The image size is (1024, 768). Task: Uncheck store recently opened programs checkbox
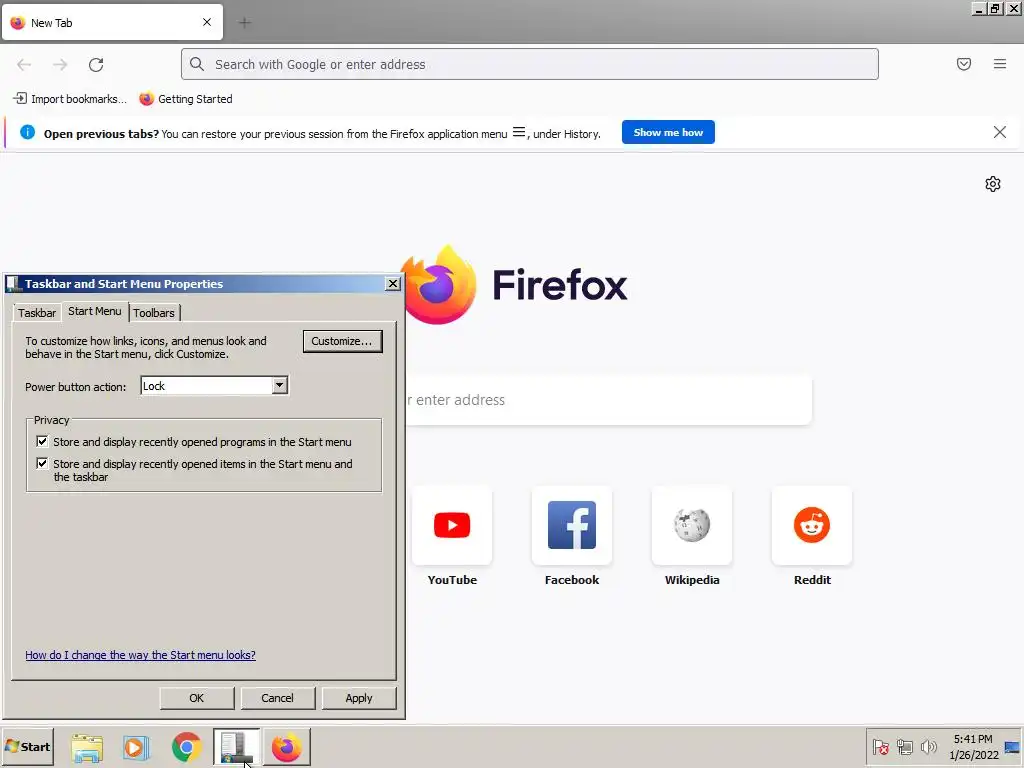tap(42, 441)
